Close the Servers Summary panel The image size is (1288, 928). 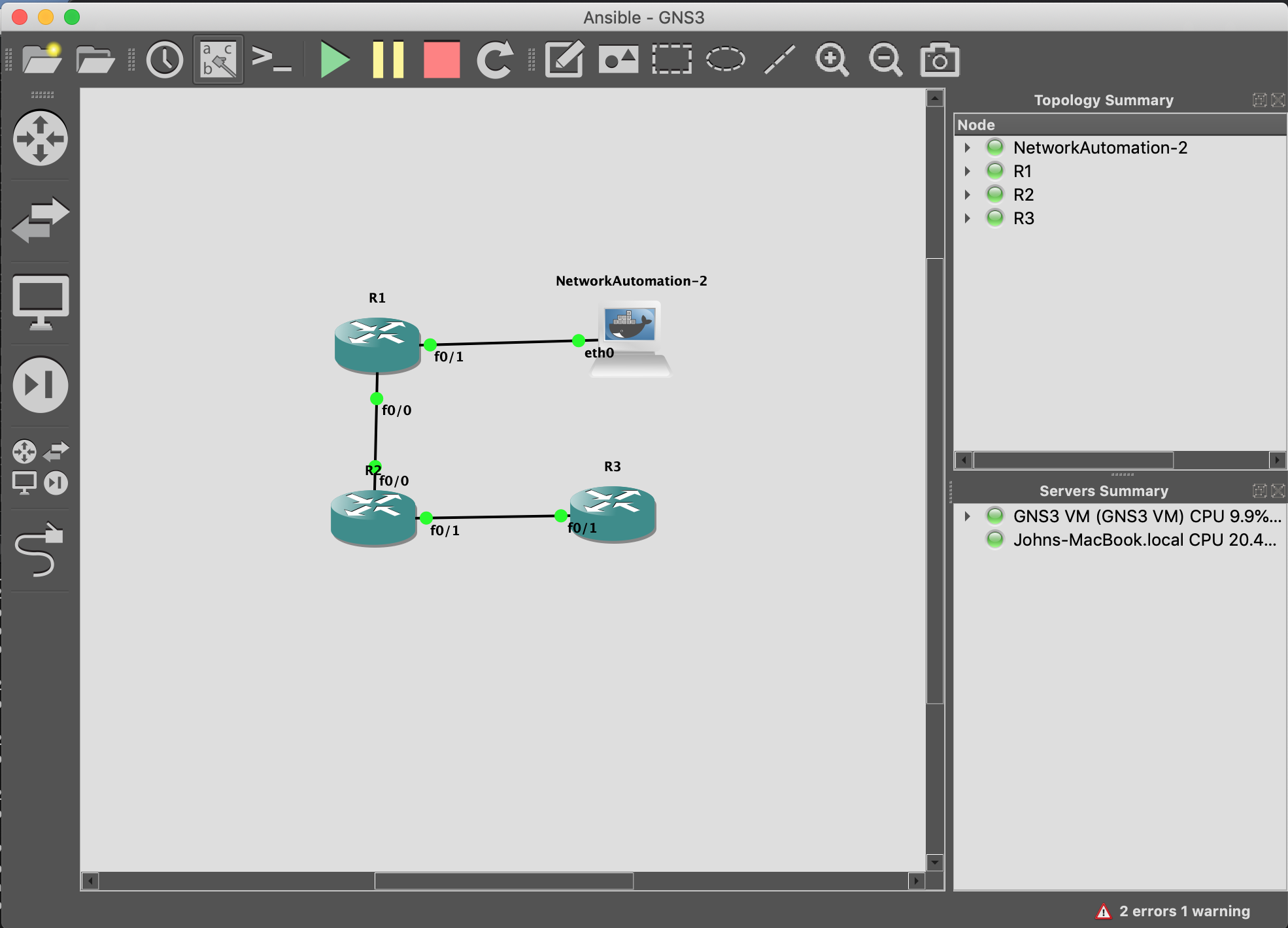tap(1278, 491)
